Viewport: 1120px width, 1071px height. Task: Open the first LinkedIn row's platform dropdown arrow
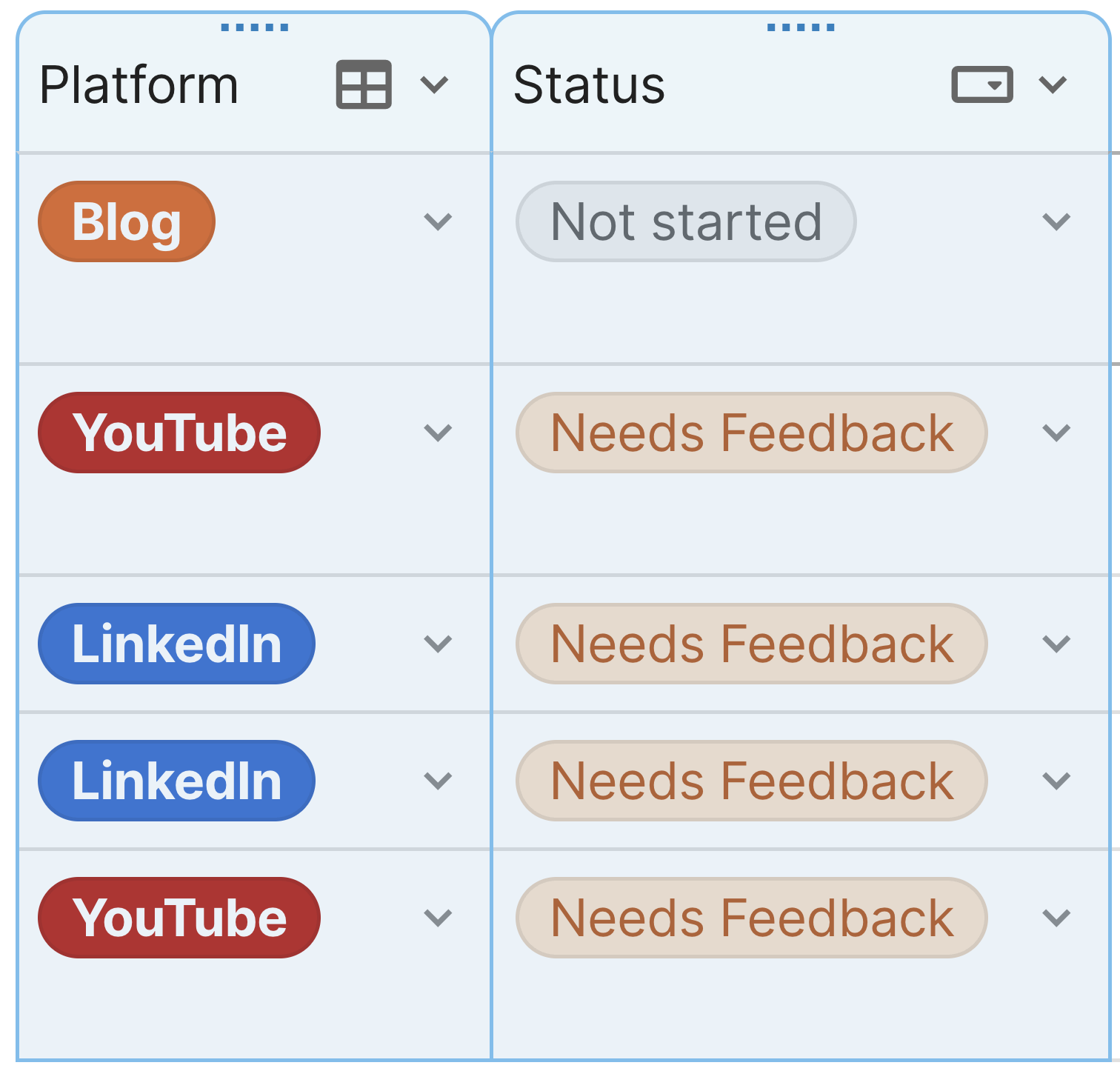point(438,644)
